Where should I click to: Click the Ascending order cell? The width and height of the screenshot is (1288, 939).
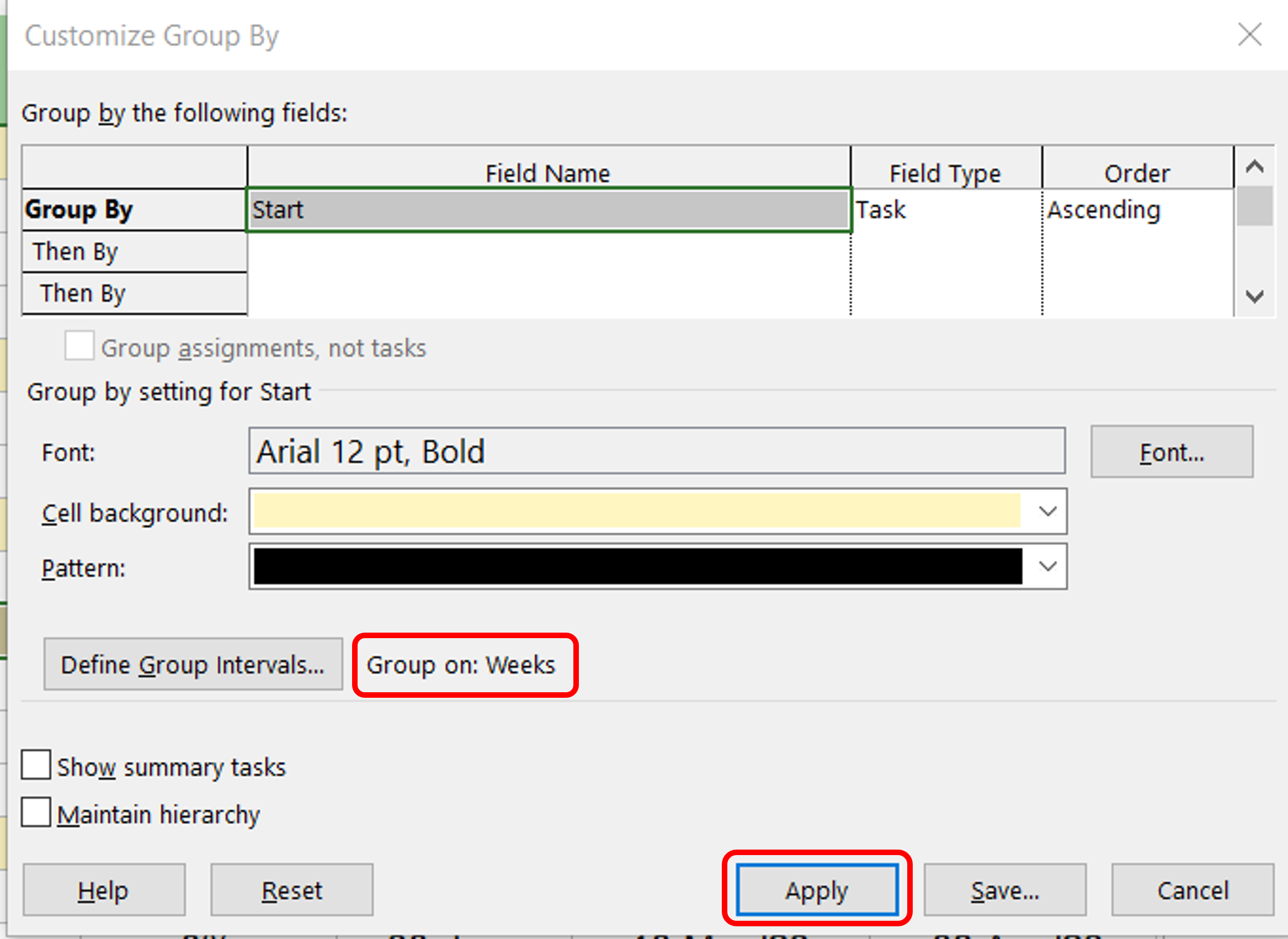tap(1136, 210)
